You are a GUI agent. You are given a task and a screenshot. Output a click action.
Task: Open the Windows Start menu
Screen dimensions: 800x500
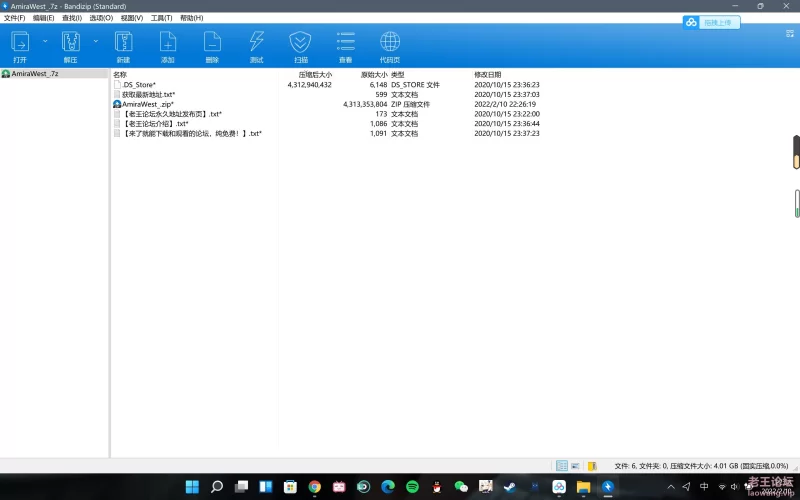pyautogui.click(x=192, y=487)
